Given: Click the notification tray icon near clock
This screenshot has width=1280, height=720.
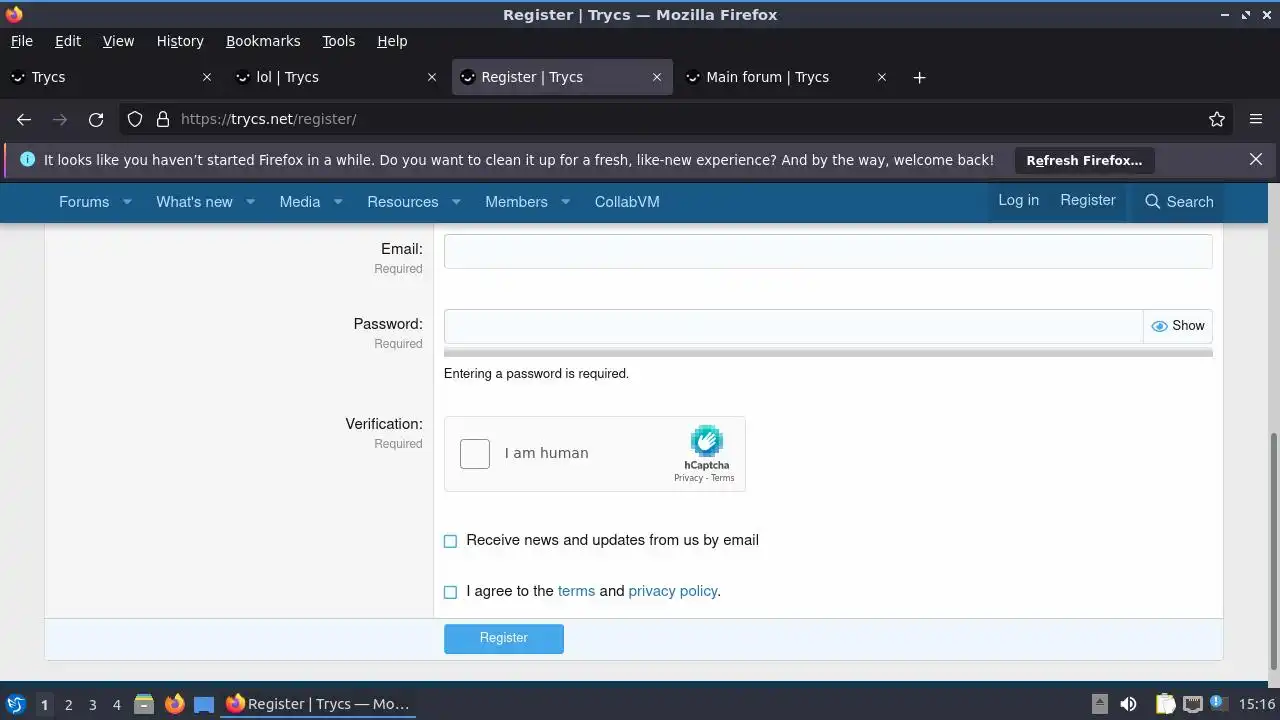Looking at the screenshot, I should pyautogui.click(x=1218, y=703).
